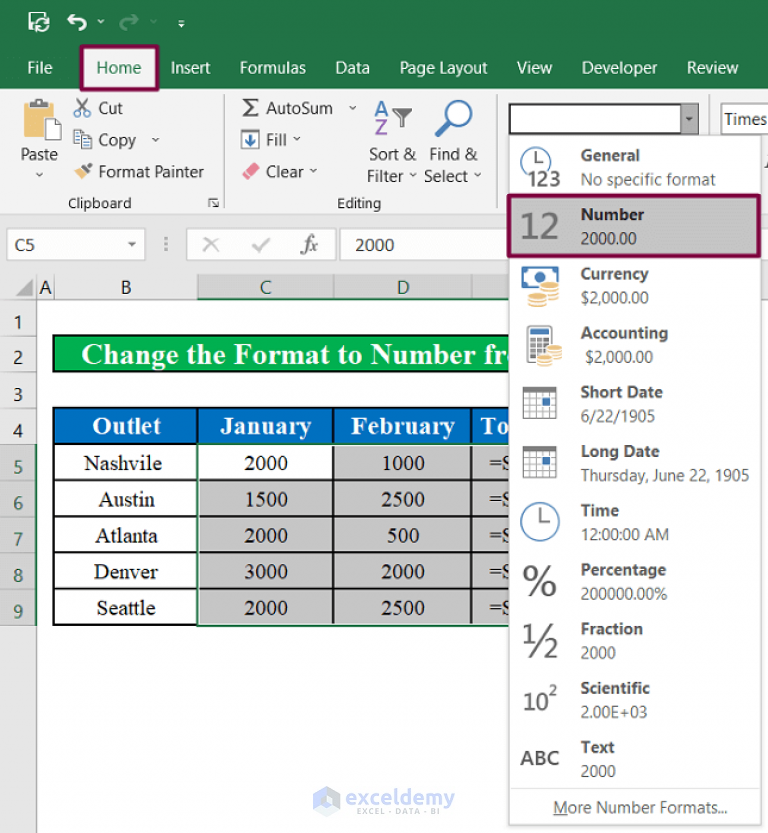Click the Redo arrow icon
This screenshot has width=768, height=833.
click(x=128, y=22)
